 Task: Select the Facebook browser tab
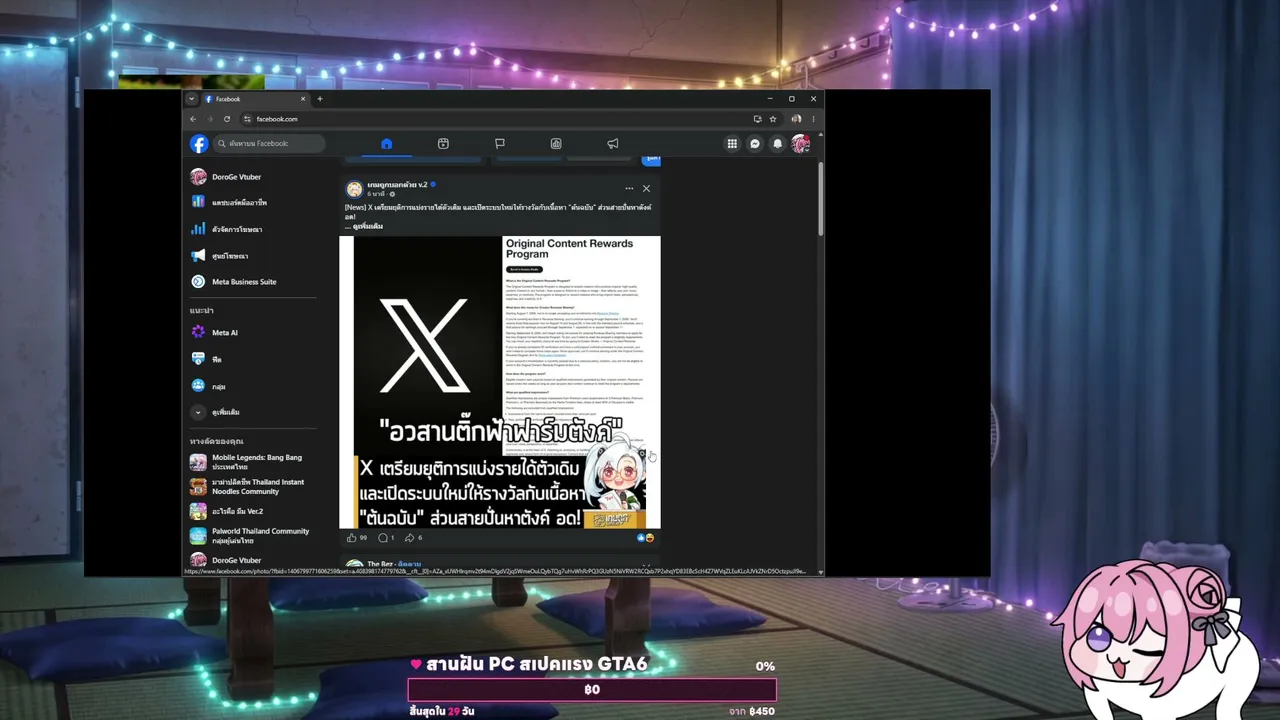click(255, 99)
